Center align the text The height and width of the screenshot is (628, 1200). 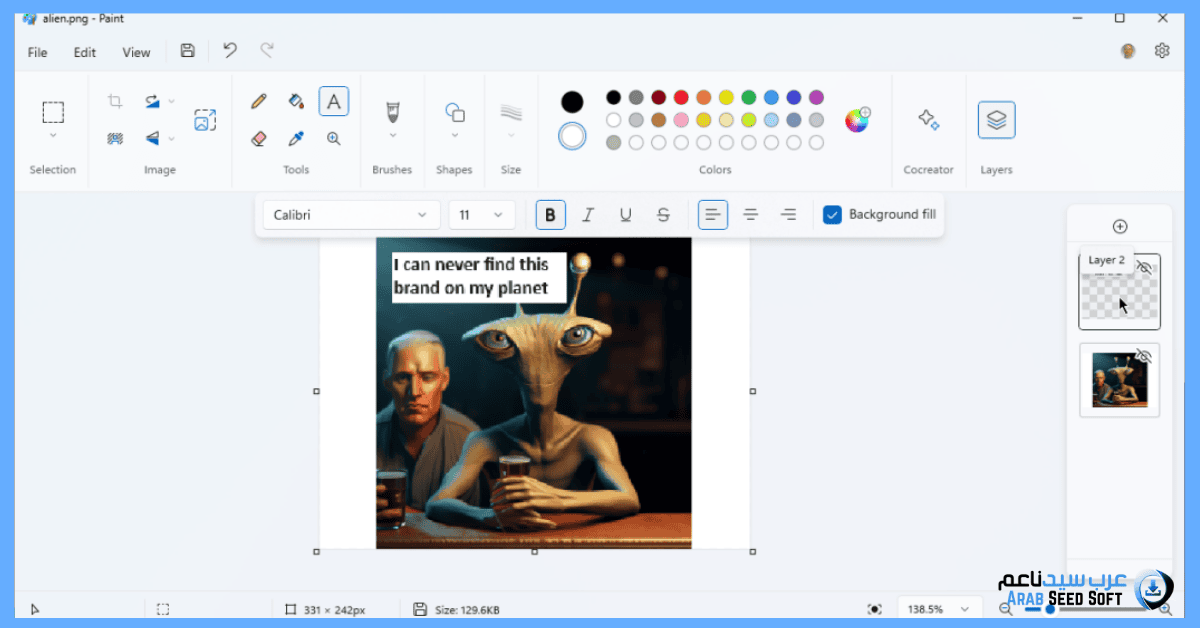[x=750, y=215]
